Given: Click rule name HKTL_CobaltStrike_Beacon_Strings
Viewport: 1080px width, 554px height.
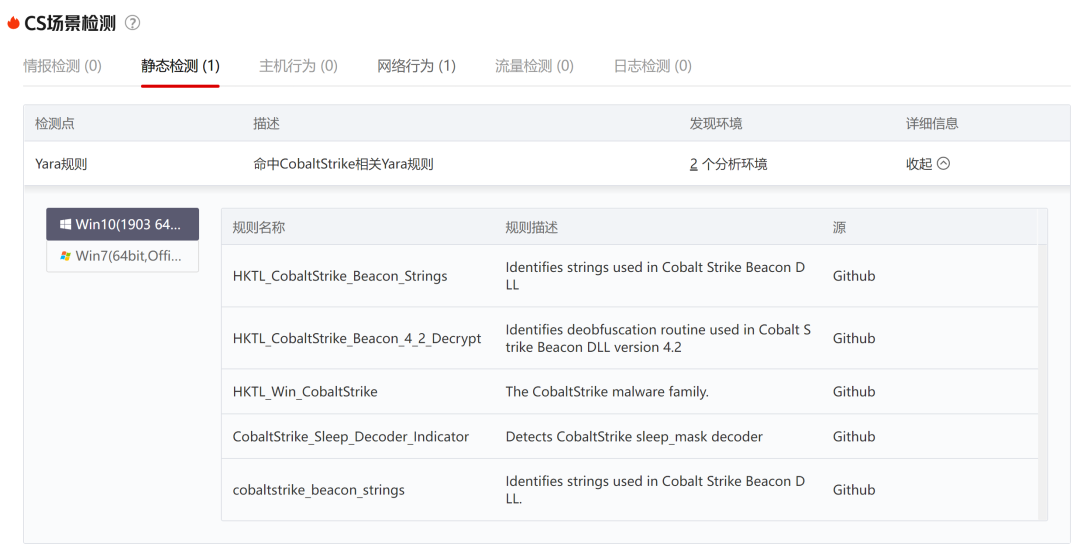Looking at the screenshot, I should tap(340, 276).
